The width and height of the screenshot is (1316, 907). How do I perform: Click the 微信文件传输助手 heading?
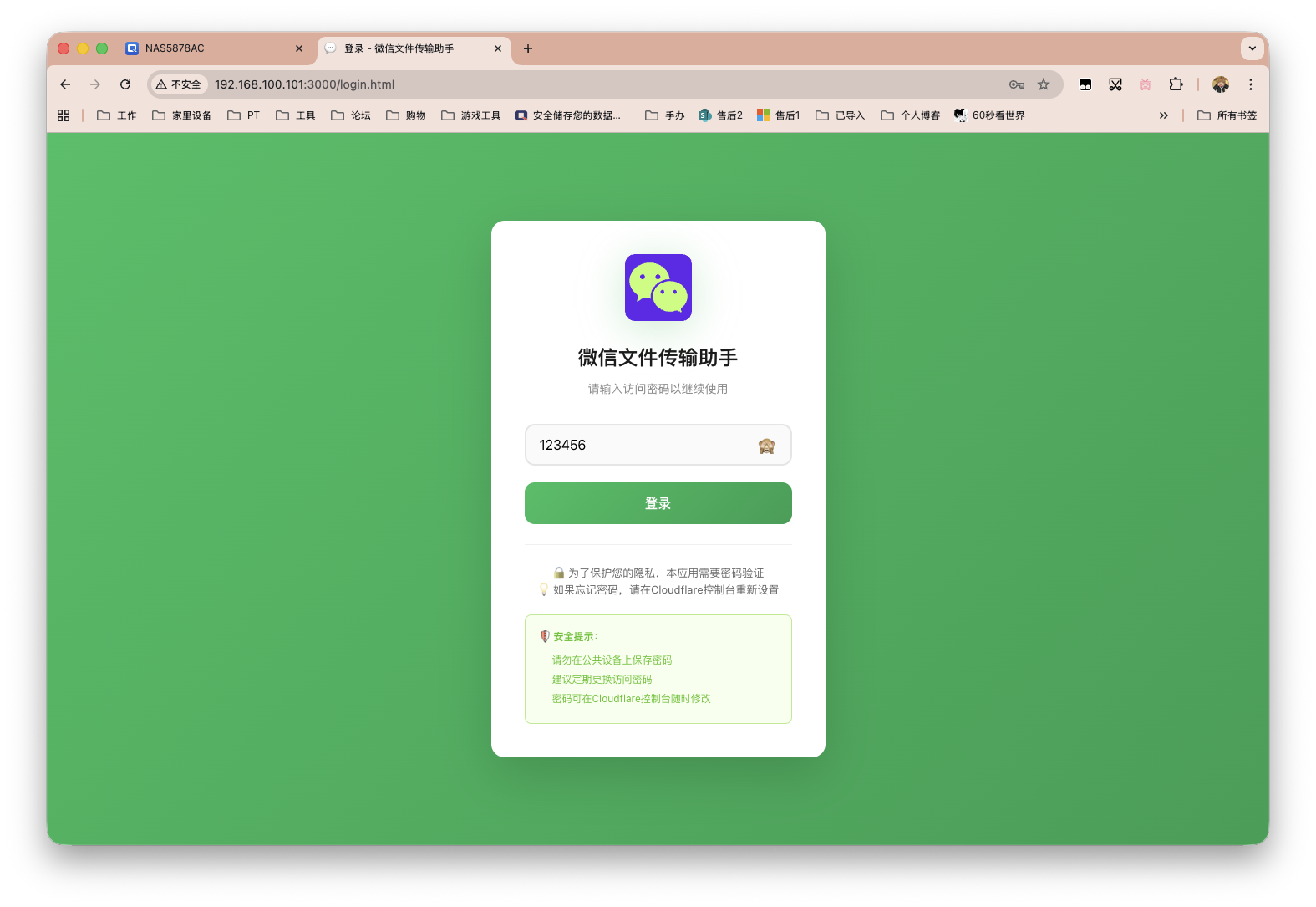click(x=658, y=358)
